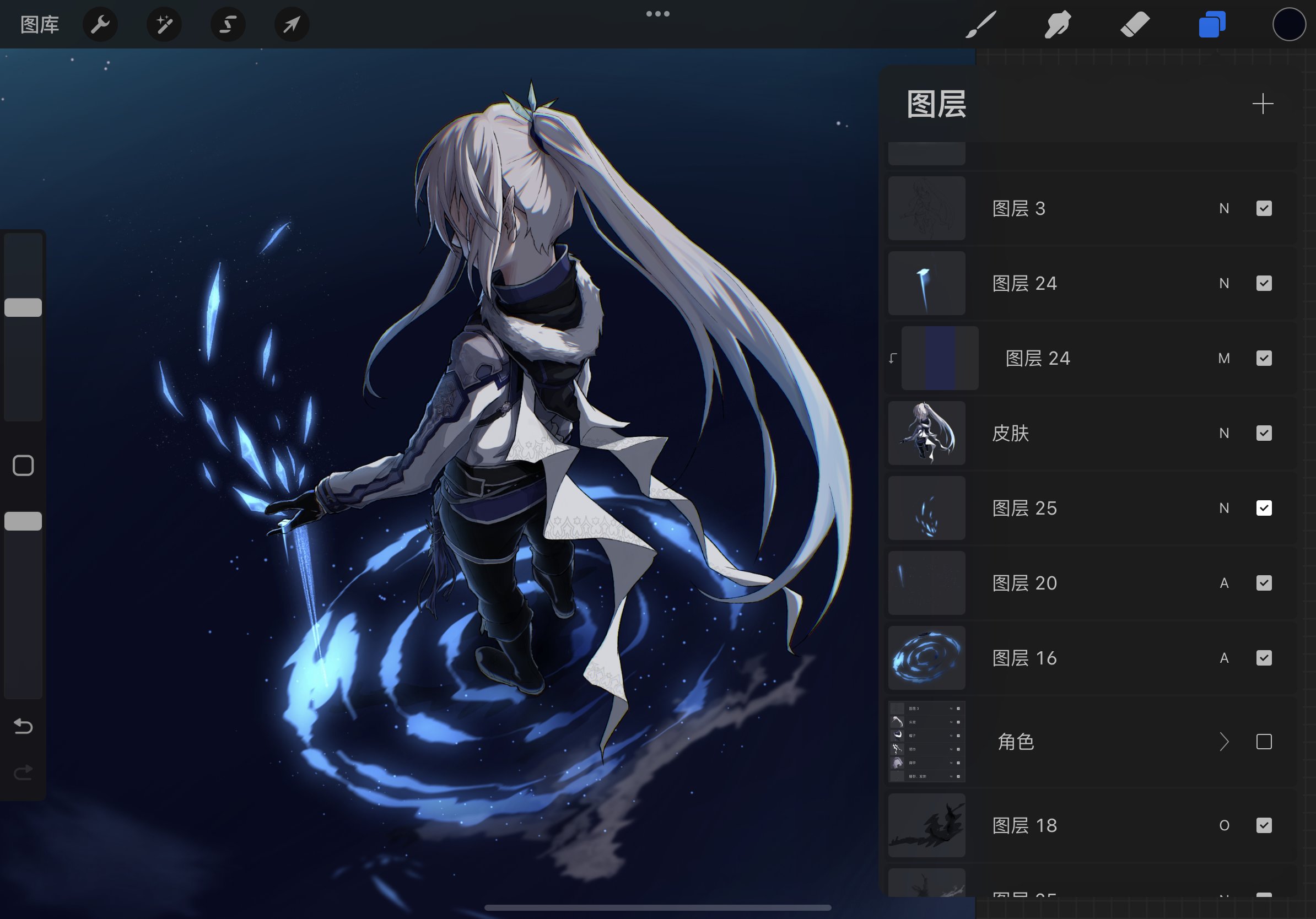Hide the 图层 24 layer with N blend mode

click(1264, 283)
